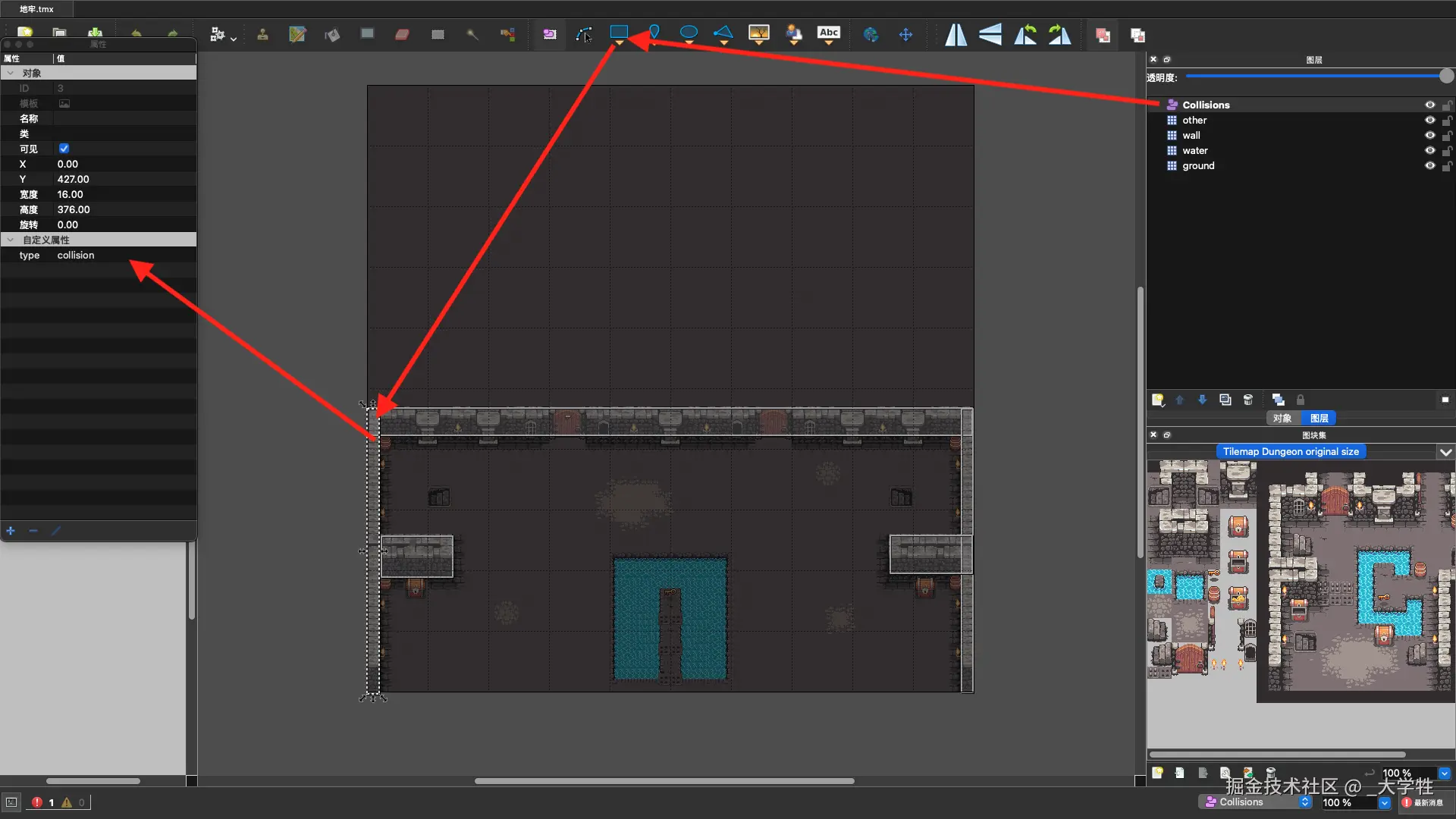The width and height of the screenshot is (1456, 819).
Task: Hide the water layer
Action: 1429,151
